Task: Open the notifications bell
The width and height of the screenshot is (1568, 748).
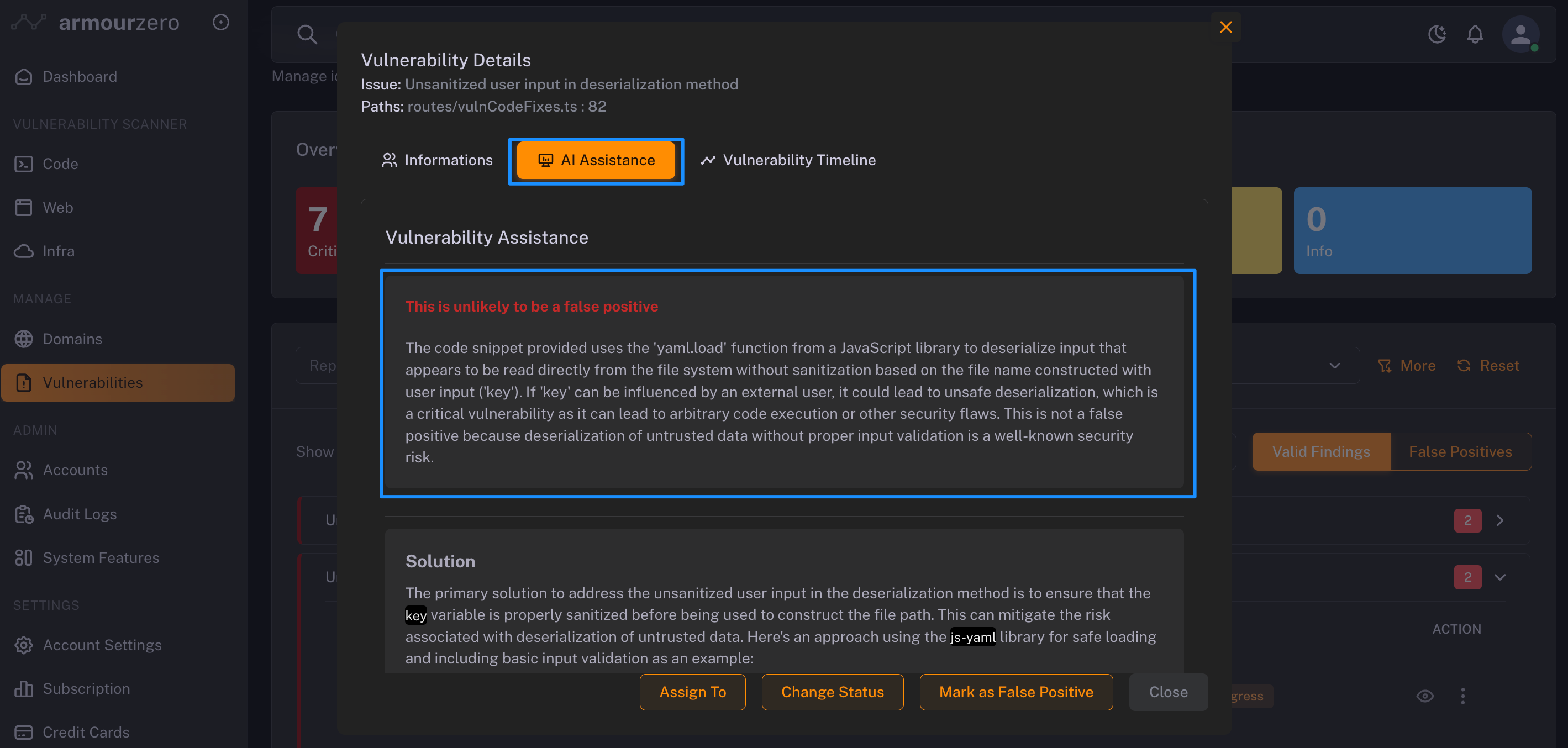Action: [1474, 34]
